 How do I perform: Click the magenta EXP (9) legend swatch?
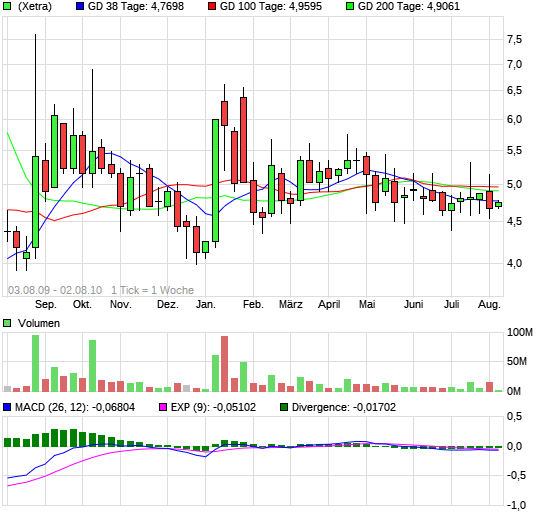click(x=163, y=407)
